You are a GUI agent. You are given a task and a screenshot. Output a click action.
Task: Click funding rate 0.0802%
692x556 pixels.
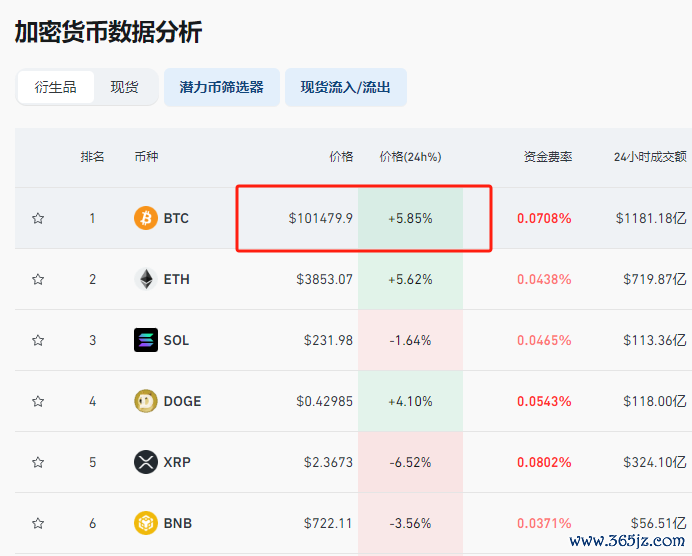pos(544,462)
